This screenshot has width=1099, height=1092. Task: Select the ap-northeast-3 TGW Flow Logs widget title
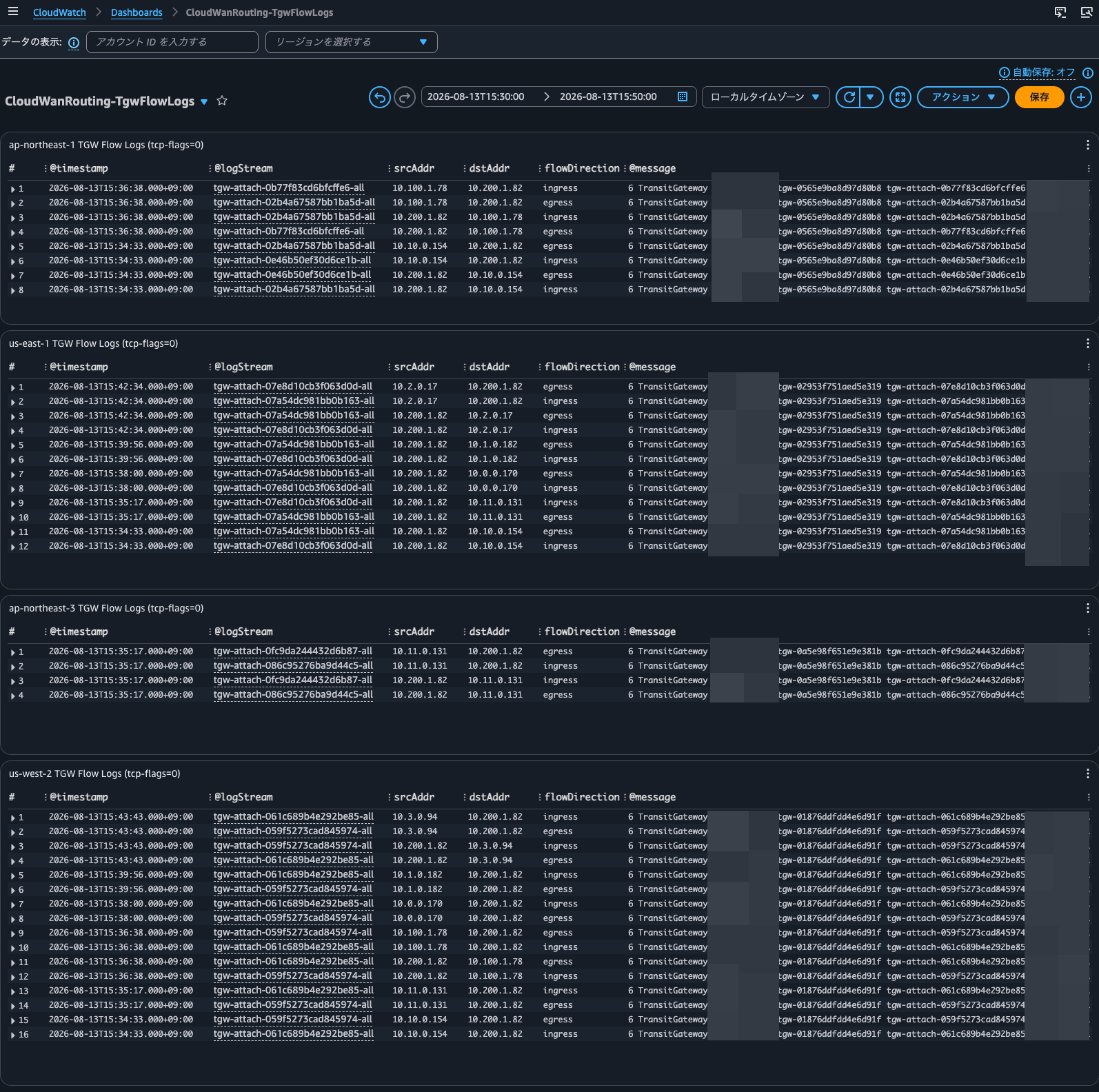pyautogui.click(x=106, y=608)
